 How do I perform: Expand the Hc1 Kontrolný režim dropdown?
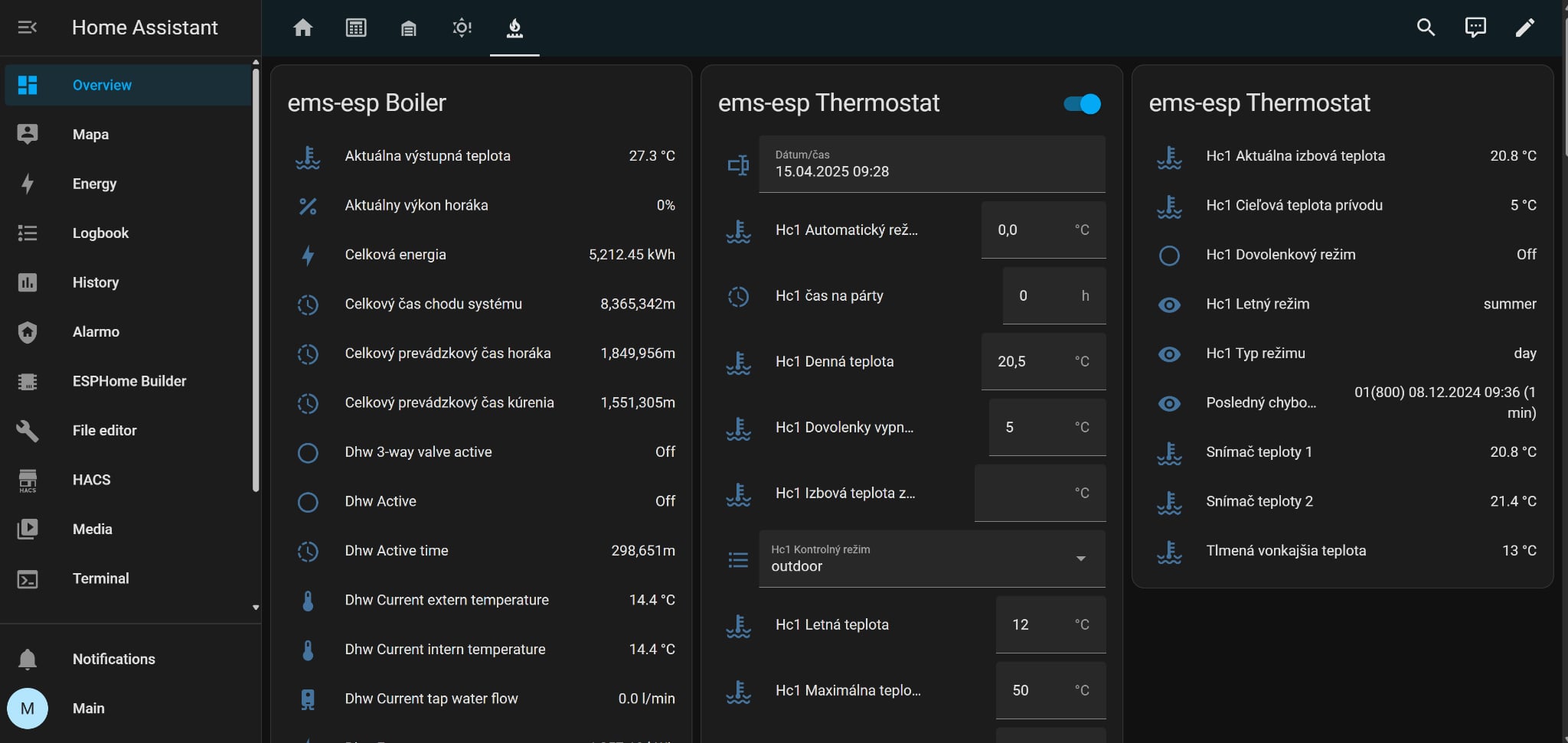coord(932,559)
